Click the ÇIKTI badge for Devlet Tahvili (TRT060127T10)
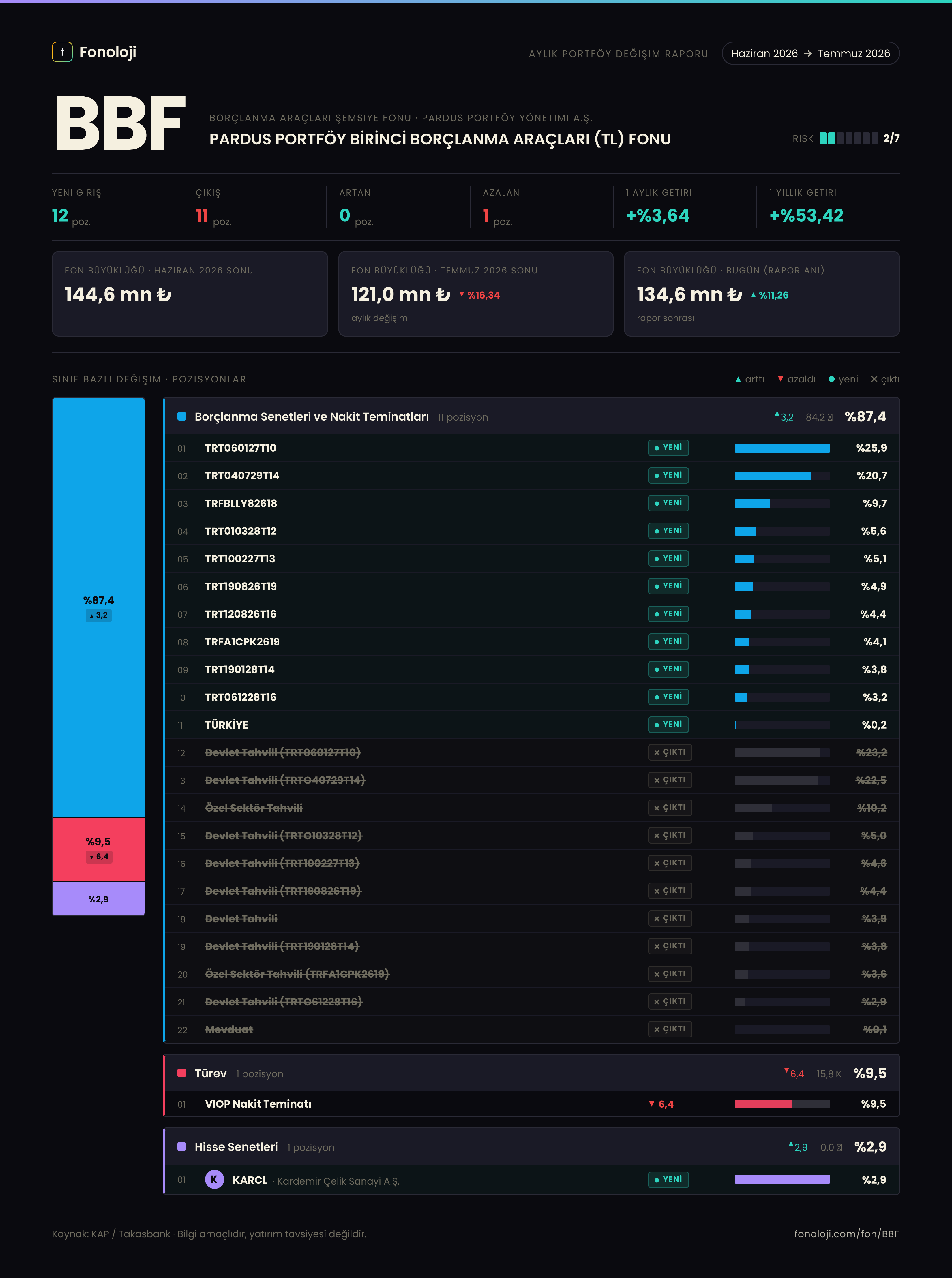 [670, 752]
